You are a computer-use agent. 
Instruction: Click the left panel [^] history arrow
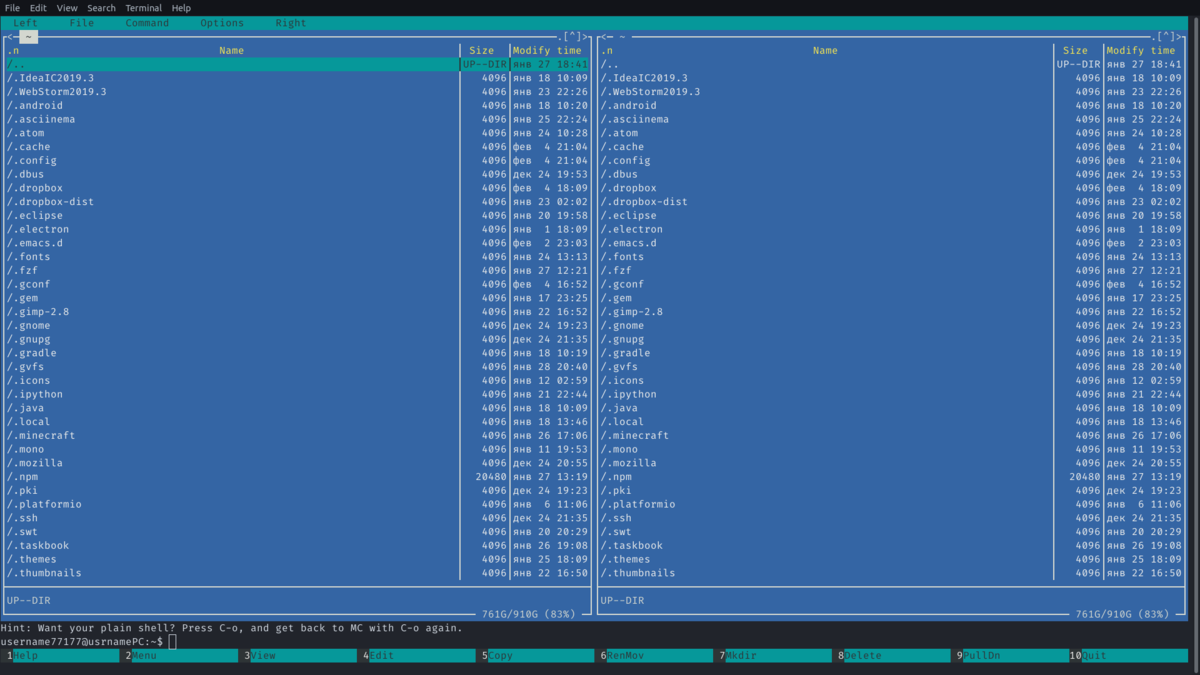pos(574,37)
